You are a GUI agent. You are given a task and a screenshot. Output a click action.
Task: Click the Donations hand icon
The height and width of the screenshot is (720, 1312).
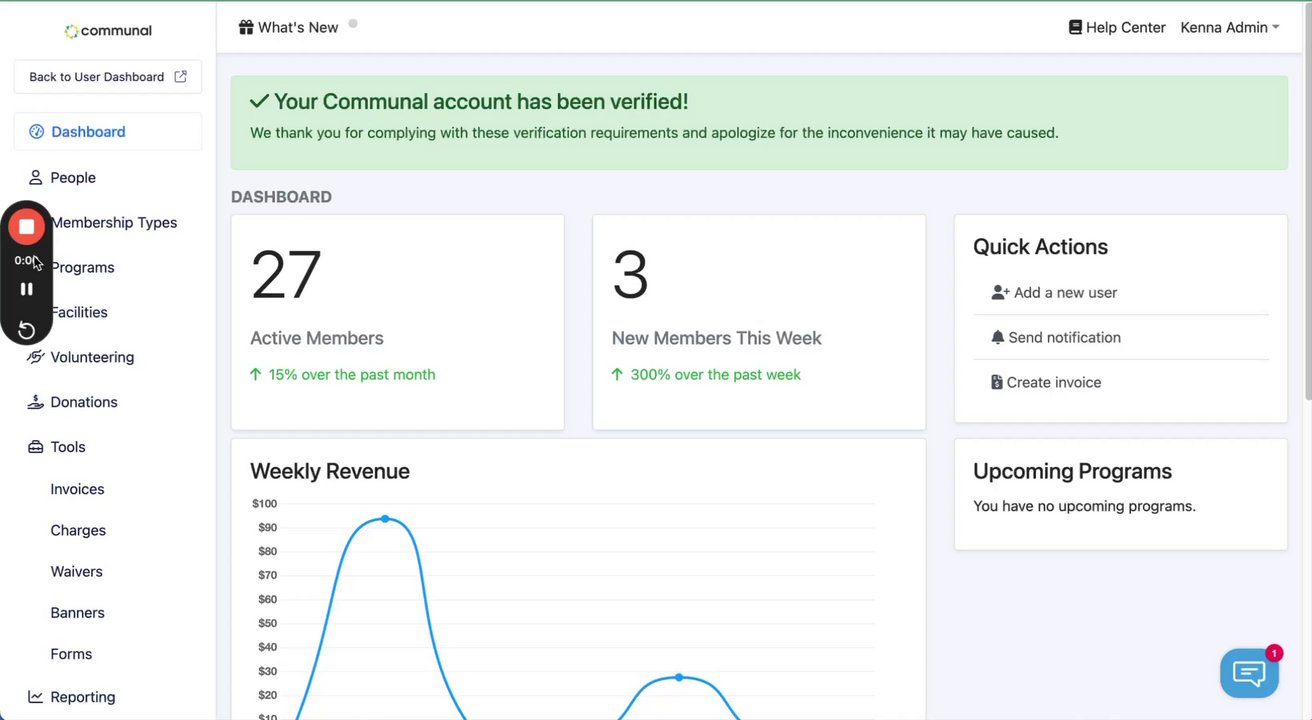[x=36, y=402]
